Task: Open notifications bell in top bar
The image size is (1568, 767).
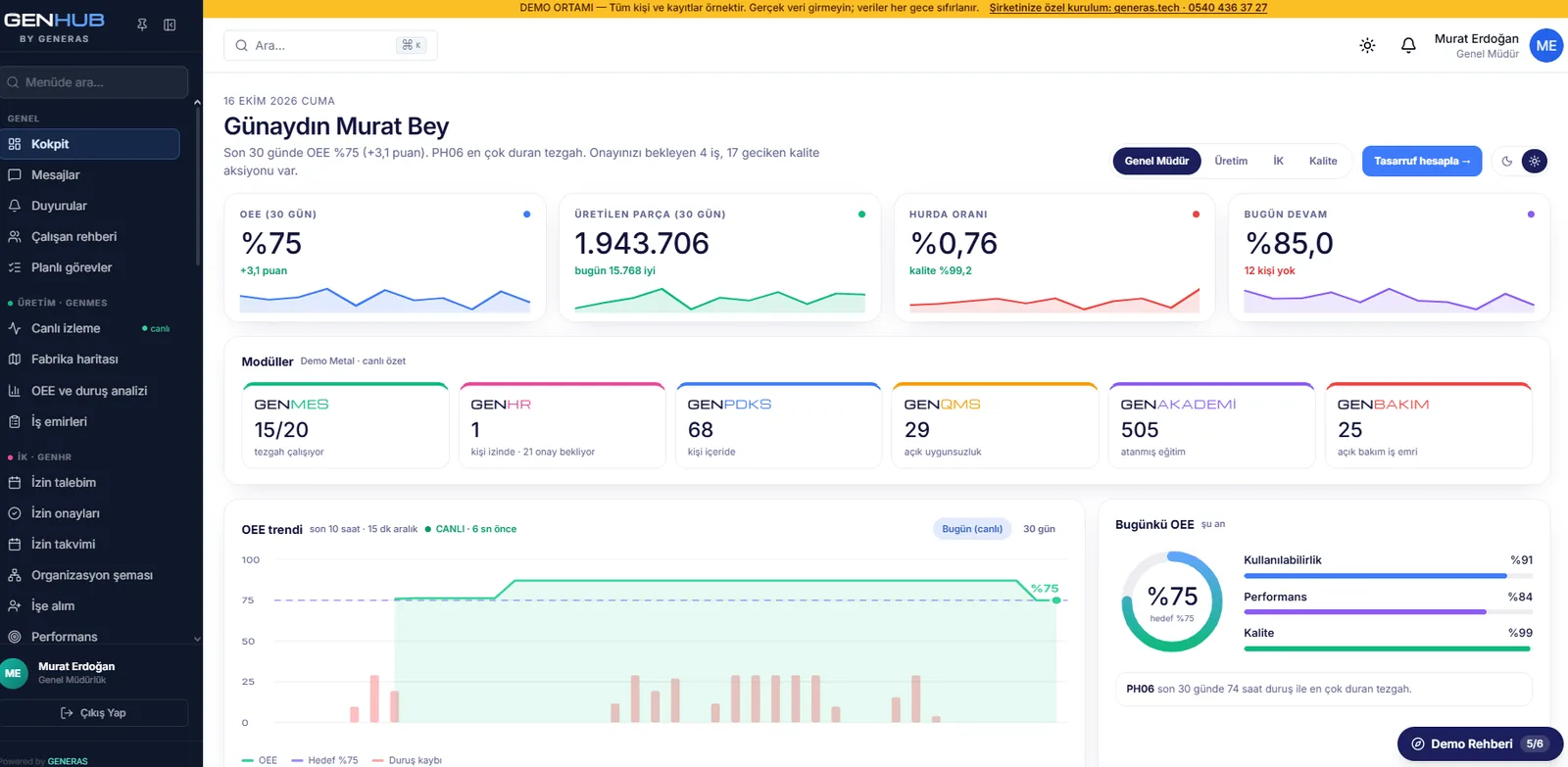Action: pos(1408,45)
